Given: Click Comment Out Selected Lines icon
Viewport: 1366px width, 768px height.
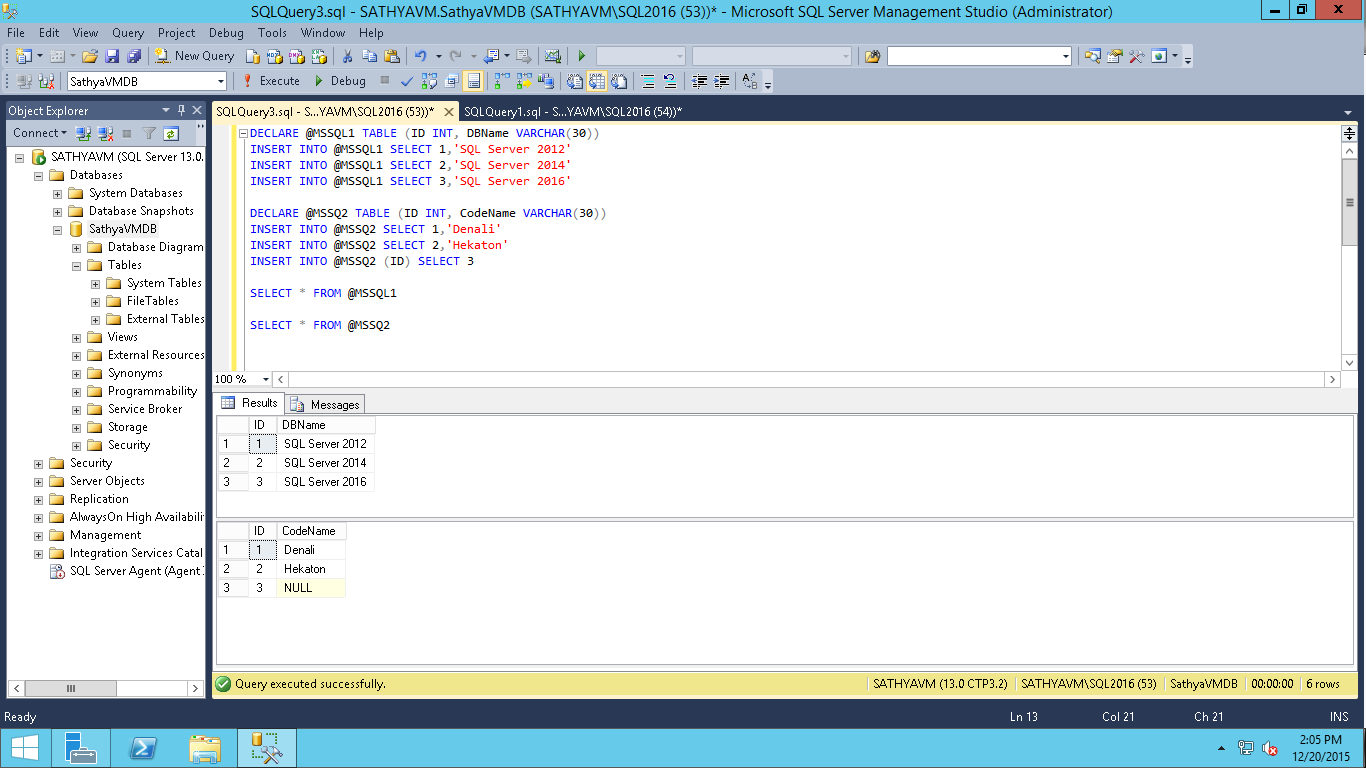Looking at the screenshot, I should coord(647,81).
